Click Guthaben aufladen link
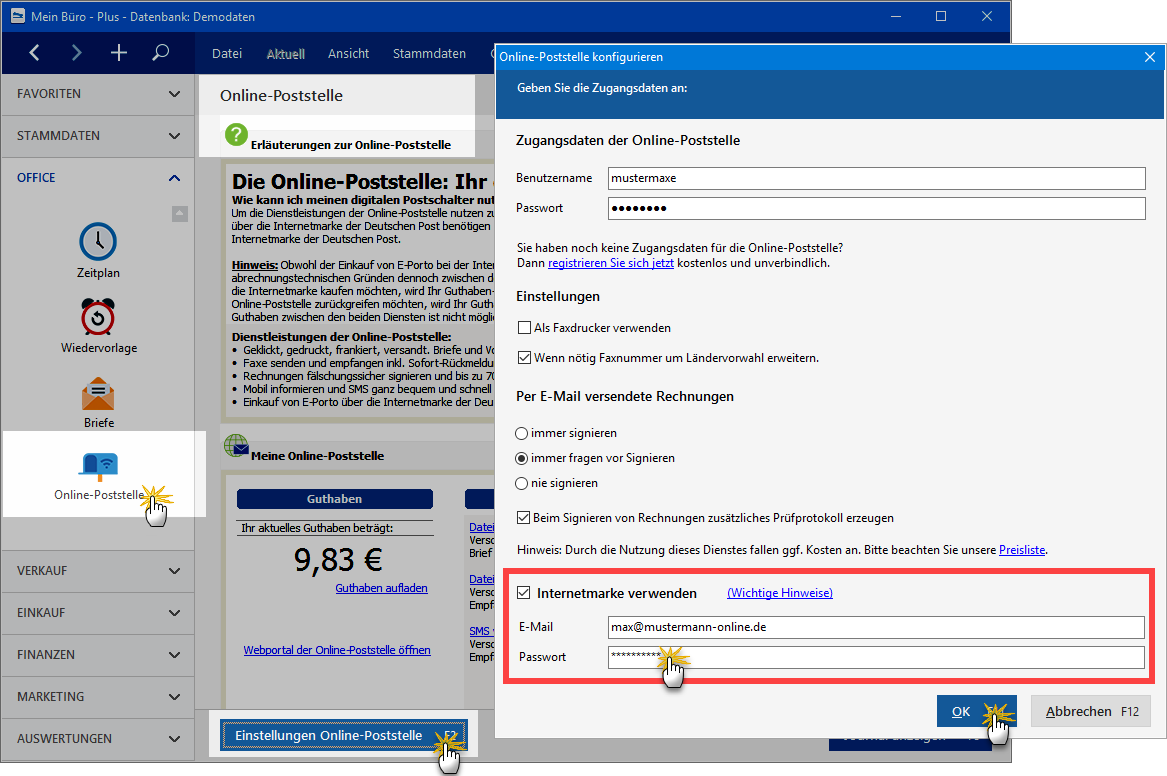 (381, 588)
